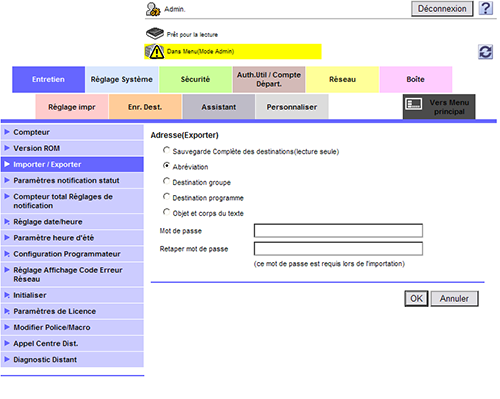The height and width of the screenshot is (399, 500).
Task: Click the 'Adresse(Exporter)' heading
Action: coord(184,135)
